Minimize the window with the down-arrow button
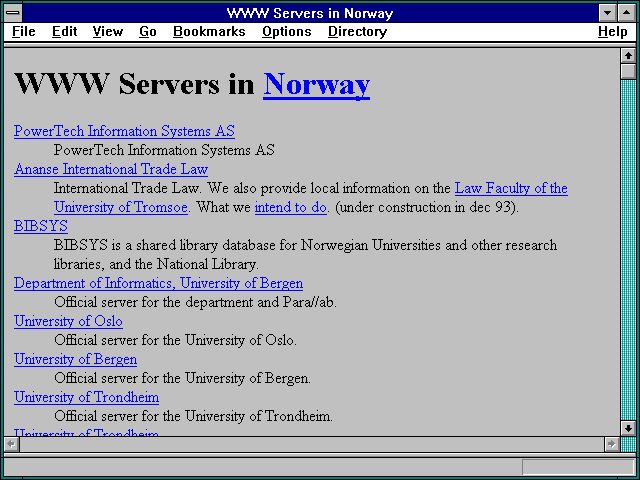This screenshot has width=640, height=480. [x=607, y=13]
